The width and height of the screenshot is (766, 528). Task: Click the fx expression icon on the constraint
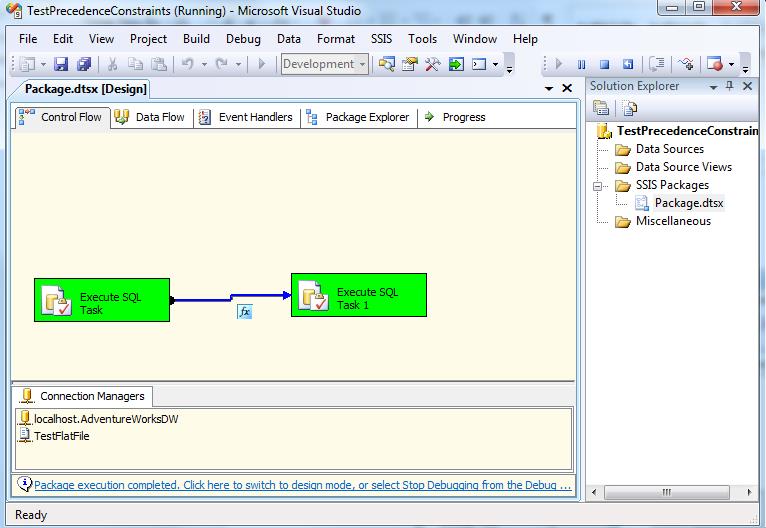pos(244,312)
